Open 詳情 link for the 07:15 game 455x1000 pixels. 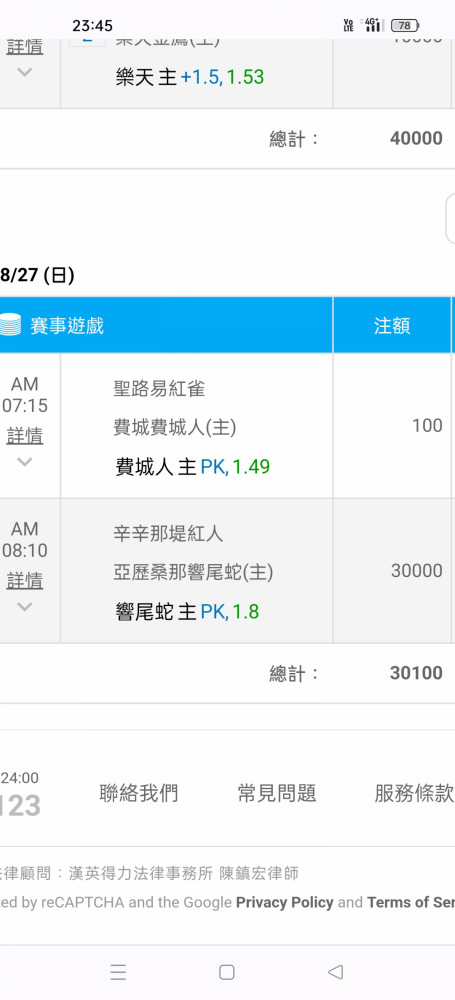click(25, 436)
